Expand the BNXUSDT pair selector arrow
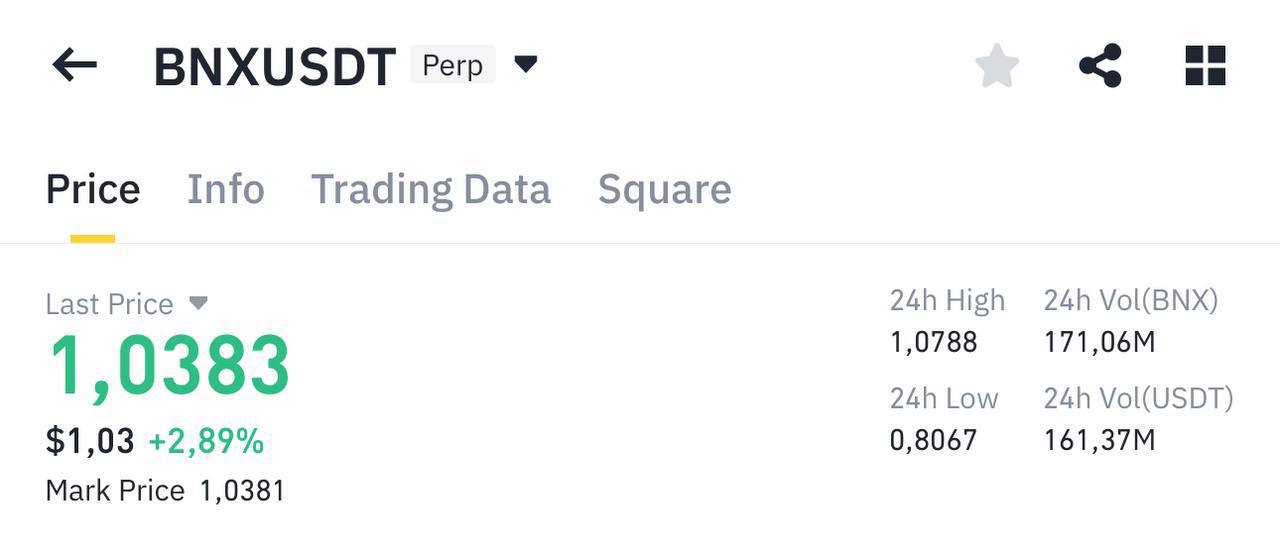 click(526, 65)
